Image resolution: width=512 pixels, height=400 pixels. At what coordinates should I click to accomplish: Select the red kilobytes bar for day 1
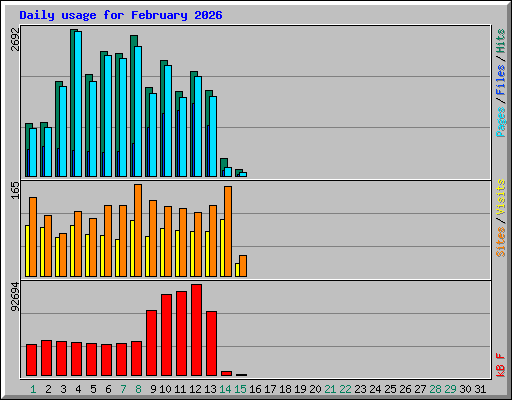pos(31,360)
